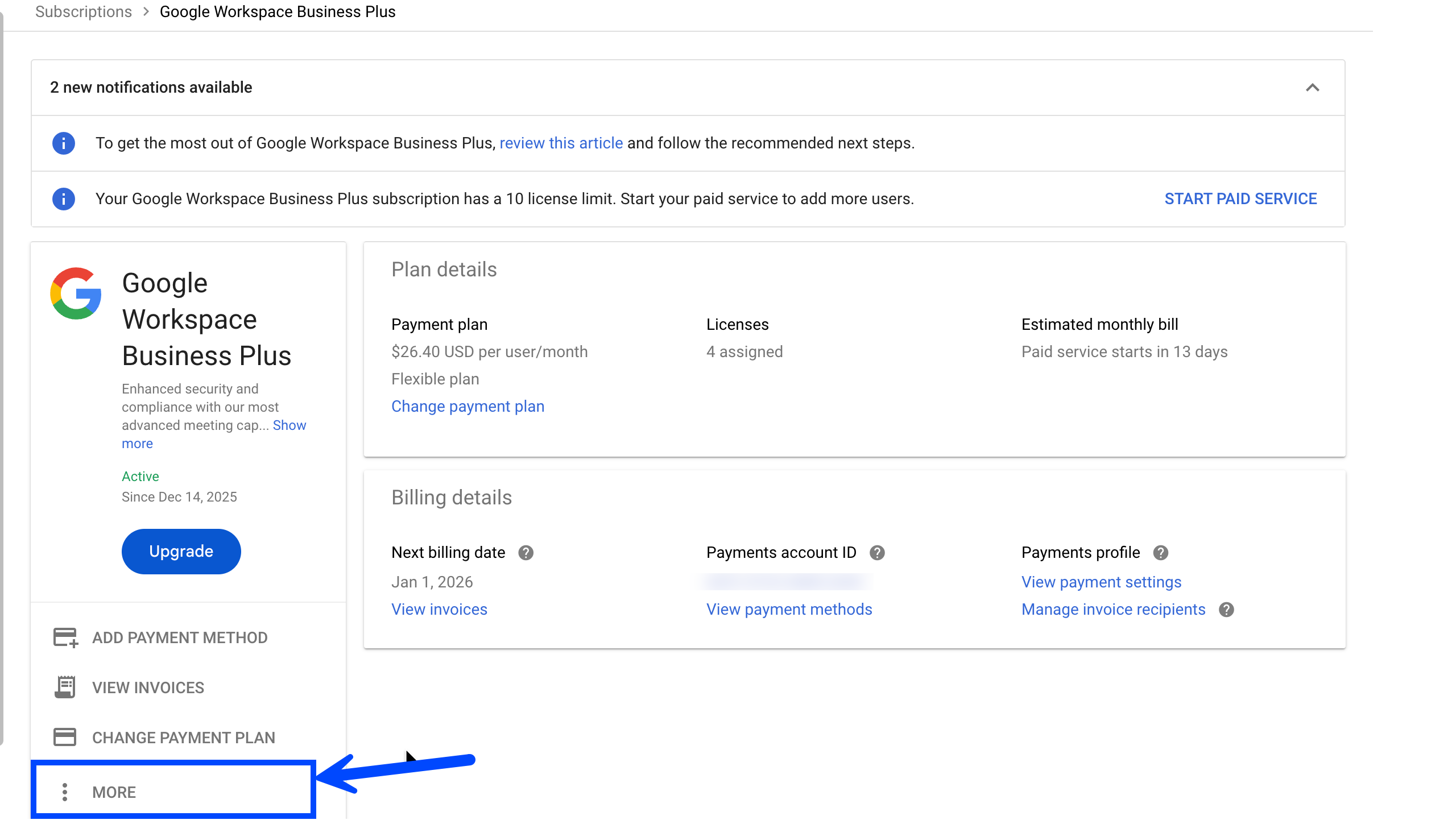Click Change payment plan link
1456x820 pixels.
click(x=468, y=407)
